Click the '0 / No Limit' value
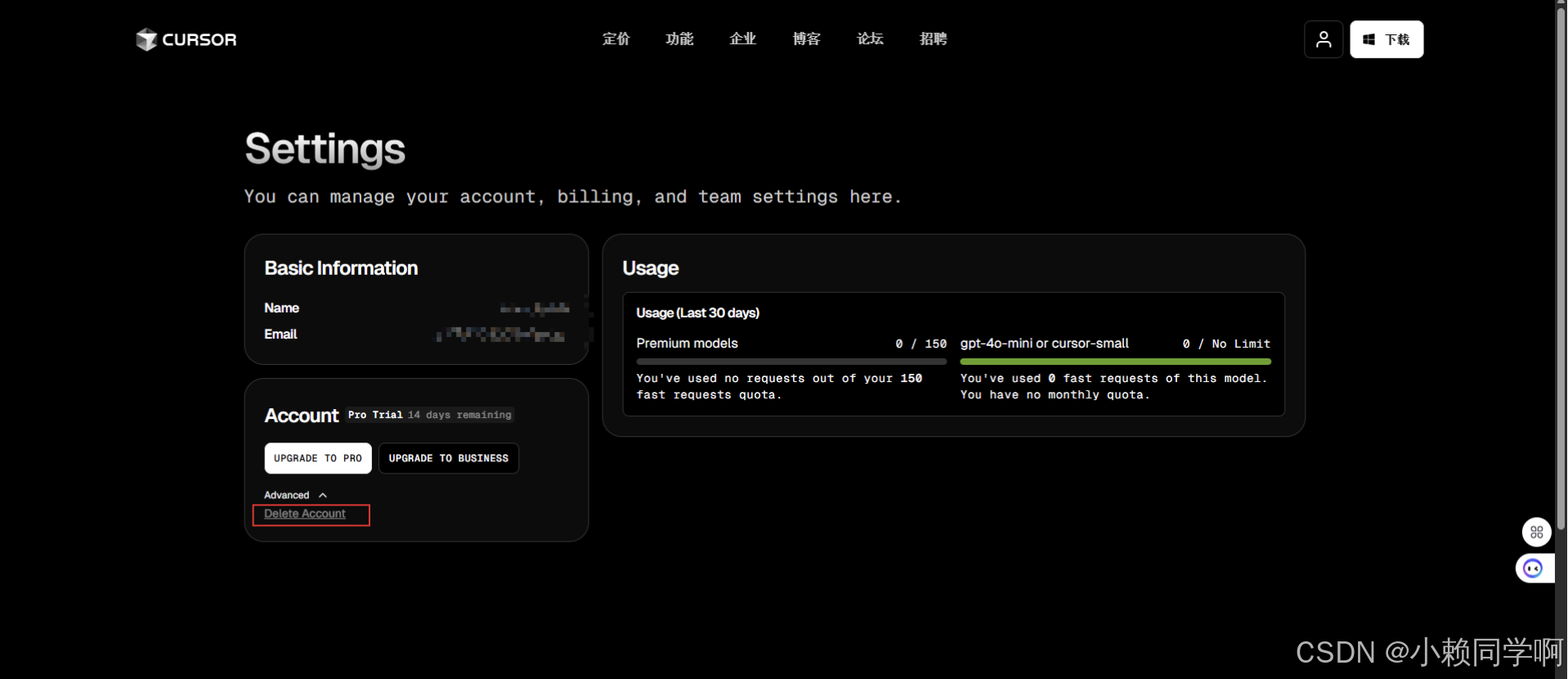The image size is (1568, 679). click(1226, 344)
